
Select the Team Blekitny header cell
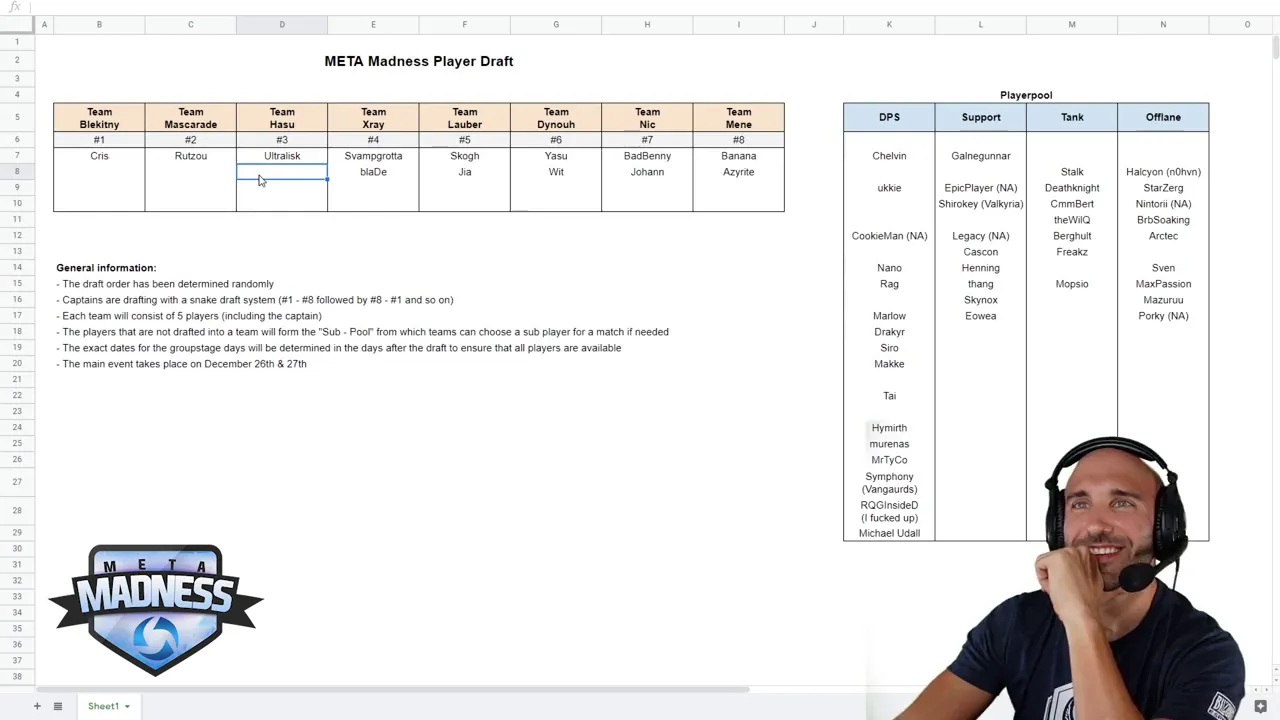[99, 118]
